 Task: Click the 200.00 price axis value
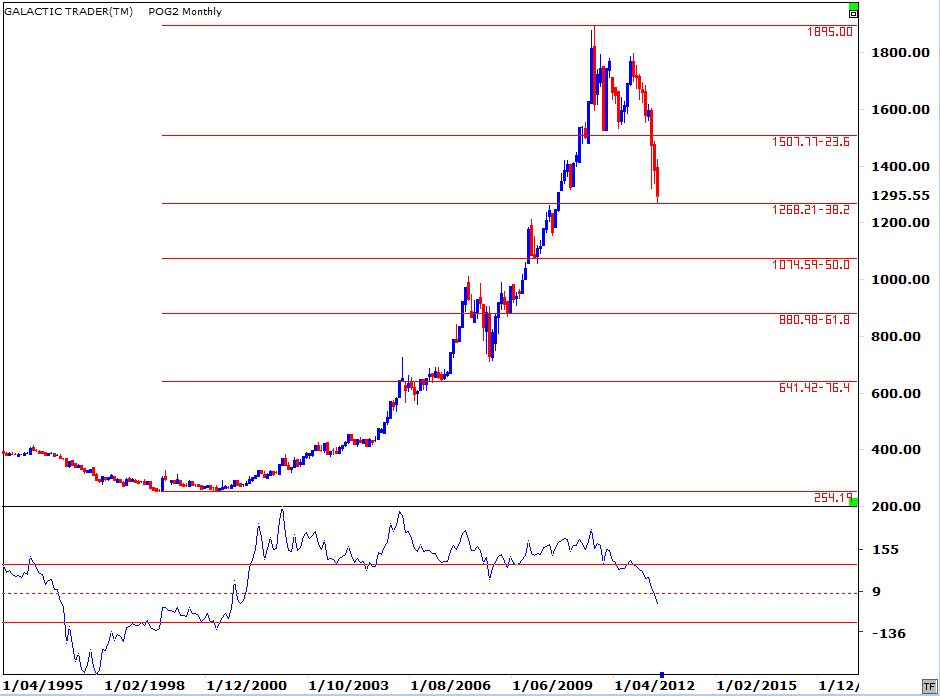coord(896,507)
